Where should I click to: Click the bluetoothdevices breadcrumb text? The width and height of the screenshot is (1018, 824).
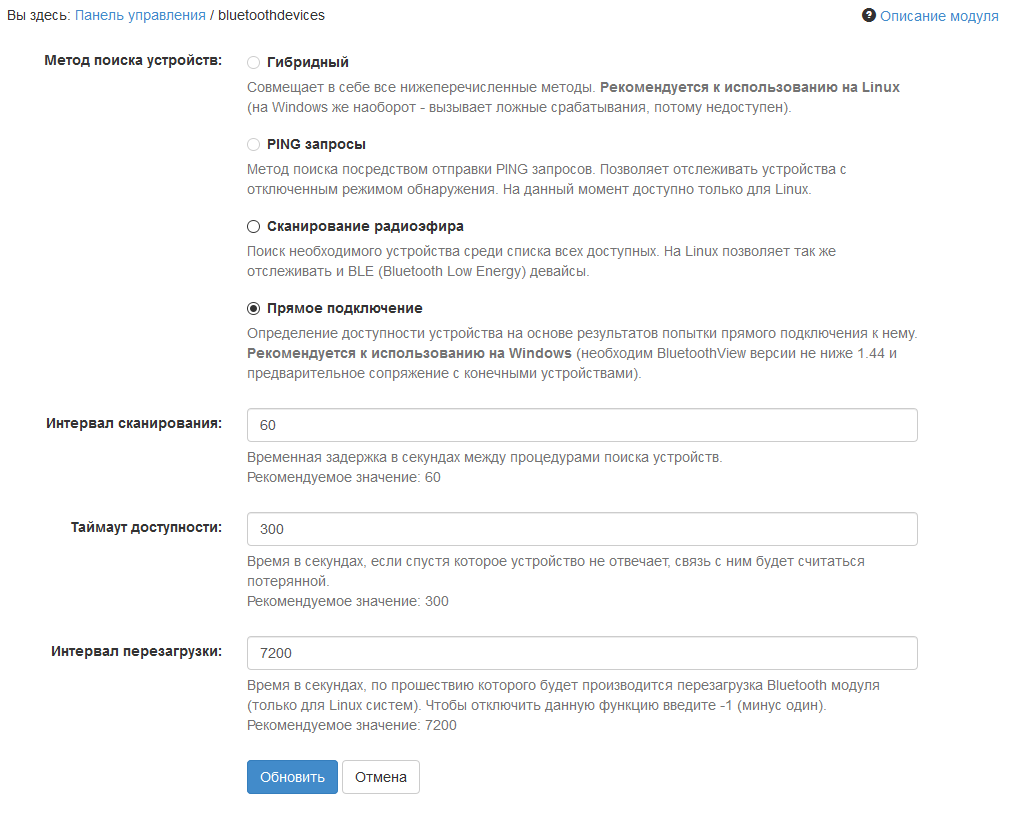click(271, 16)
